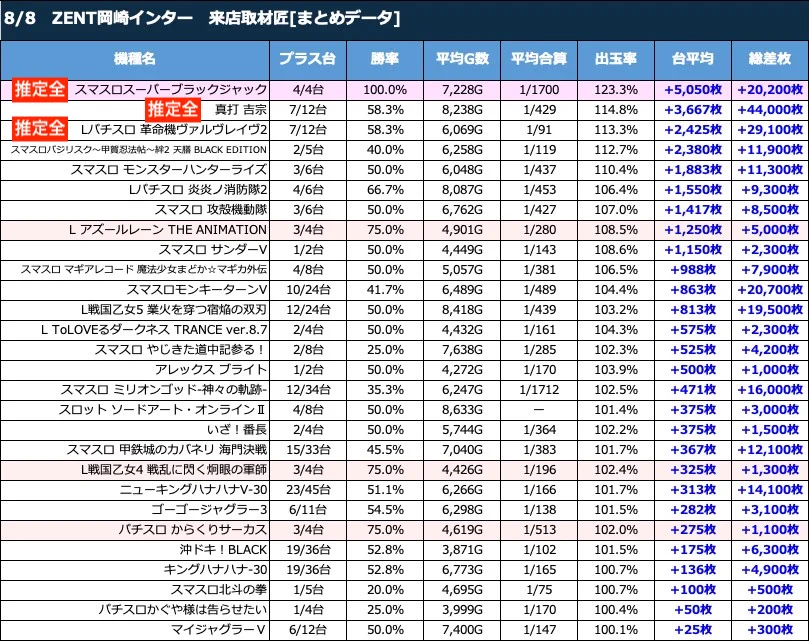Click the 66.7% win rate cell
The image size is (809, 641).
tap(385, 190)
